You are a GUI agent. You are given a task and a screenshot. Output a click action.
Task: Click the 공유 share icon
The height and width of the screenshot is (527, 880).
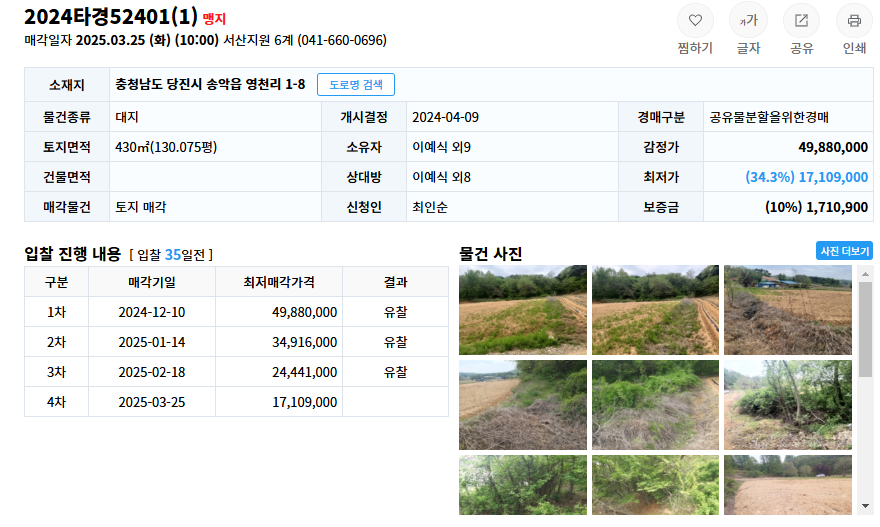pos(801,21)
